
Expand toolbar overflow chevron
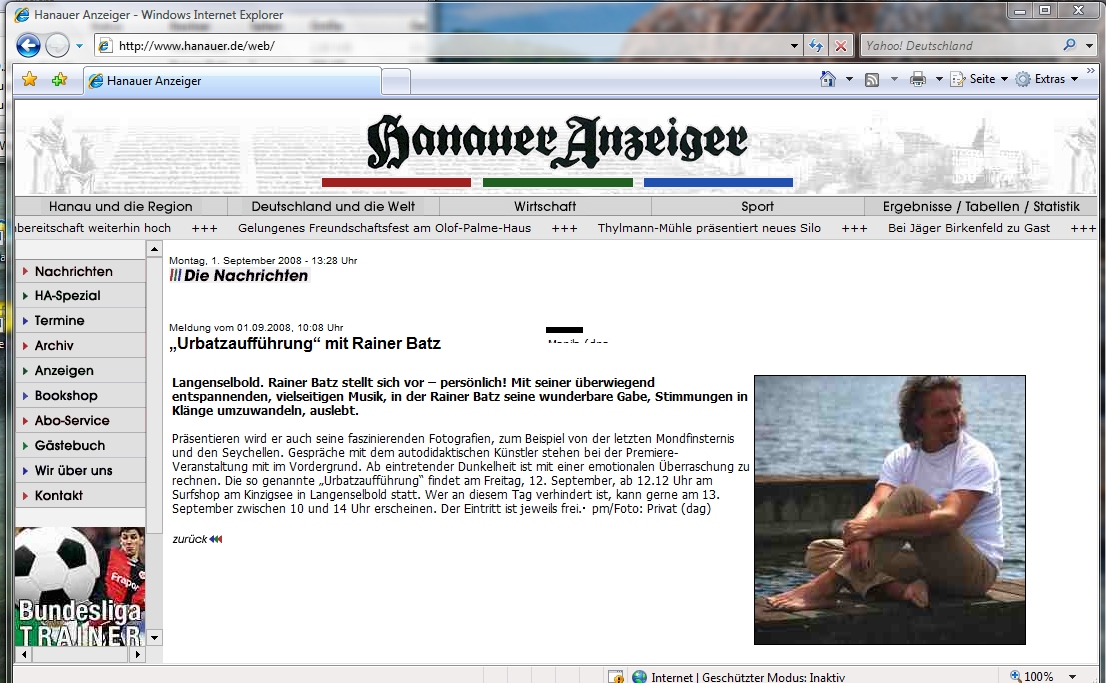[x=1090, y=71]
